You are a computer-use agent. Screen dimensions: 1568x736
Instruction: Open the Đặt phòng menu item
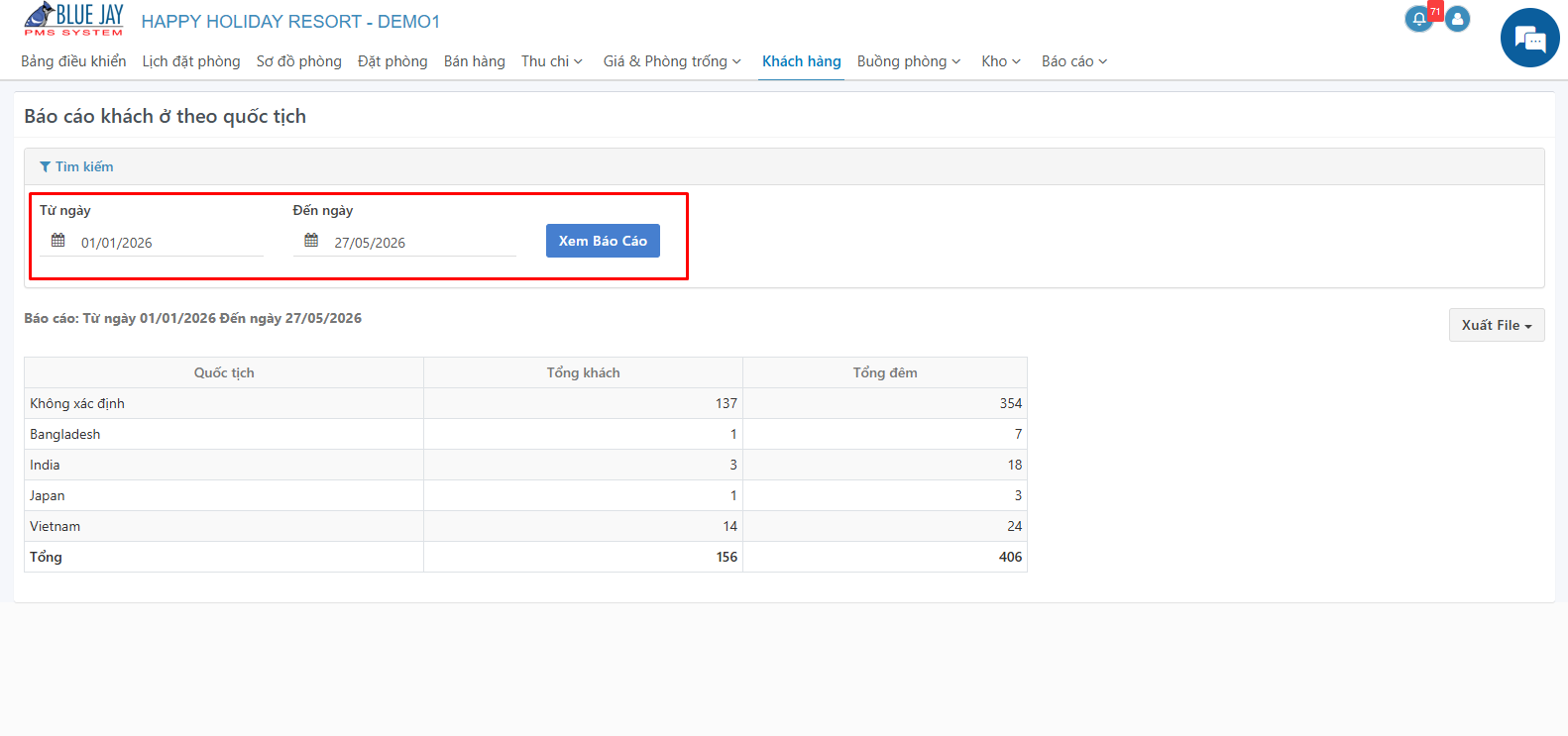coord(392,61)
